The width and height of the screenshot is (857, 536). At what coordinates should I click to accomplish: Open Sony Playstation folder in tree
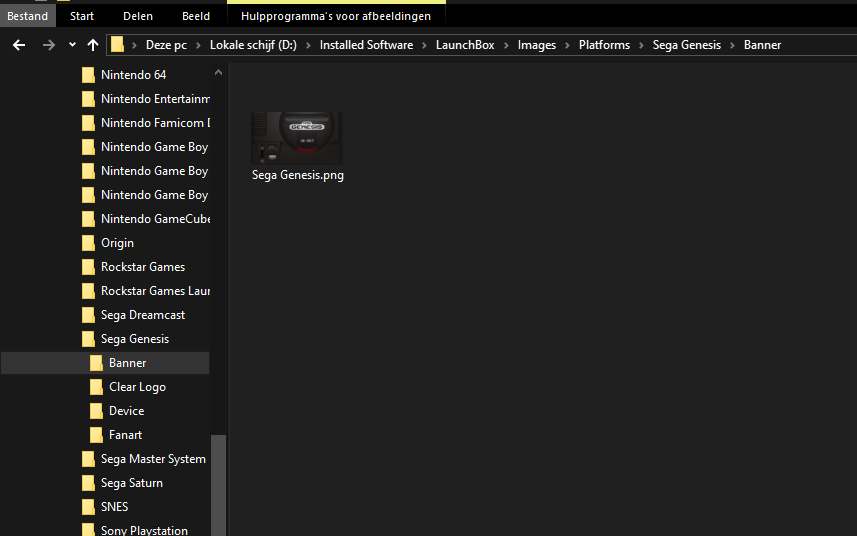pyautogui.click(x=144, y=531)
